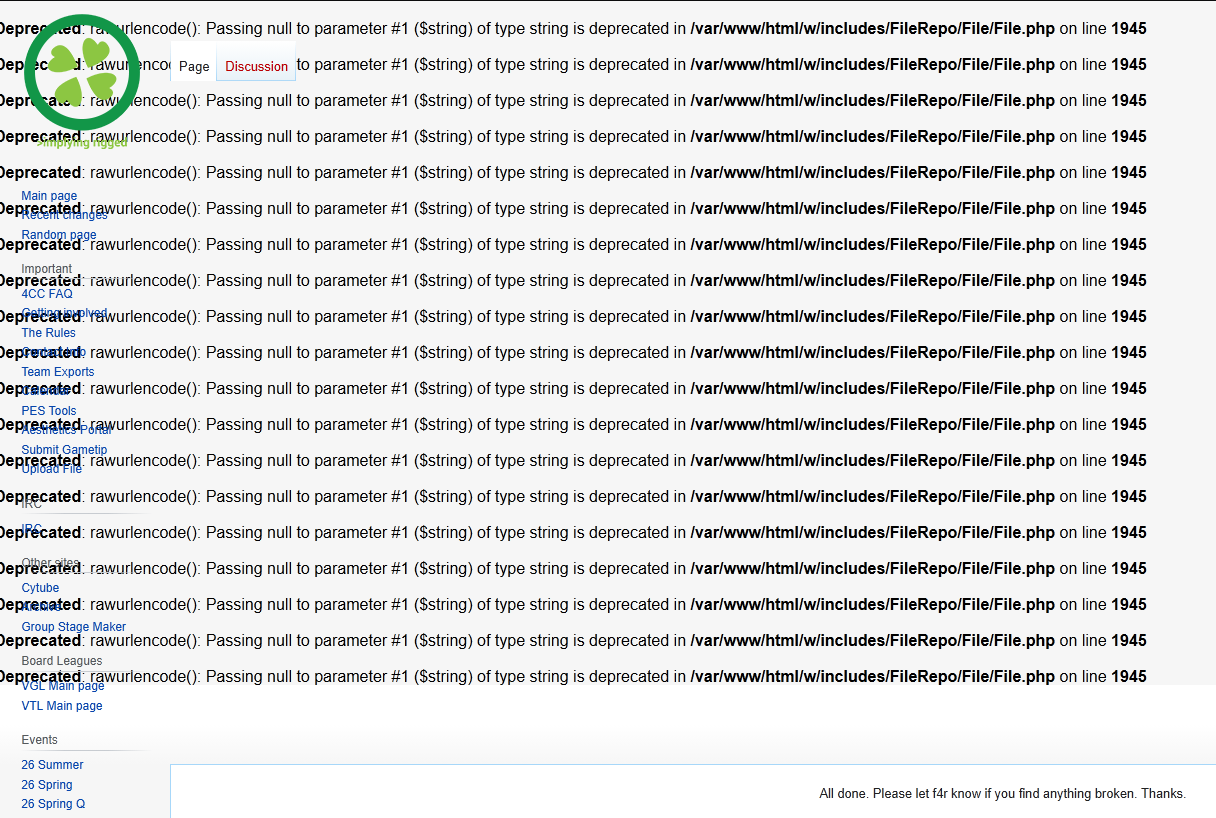The height and width of the screenshot is (818, 1216).
Task: Switch to the Page tab
Action: (x=194, y=67)
